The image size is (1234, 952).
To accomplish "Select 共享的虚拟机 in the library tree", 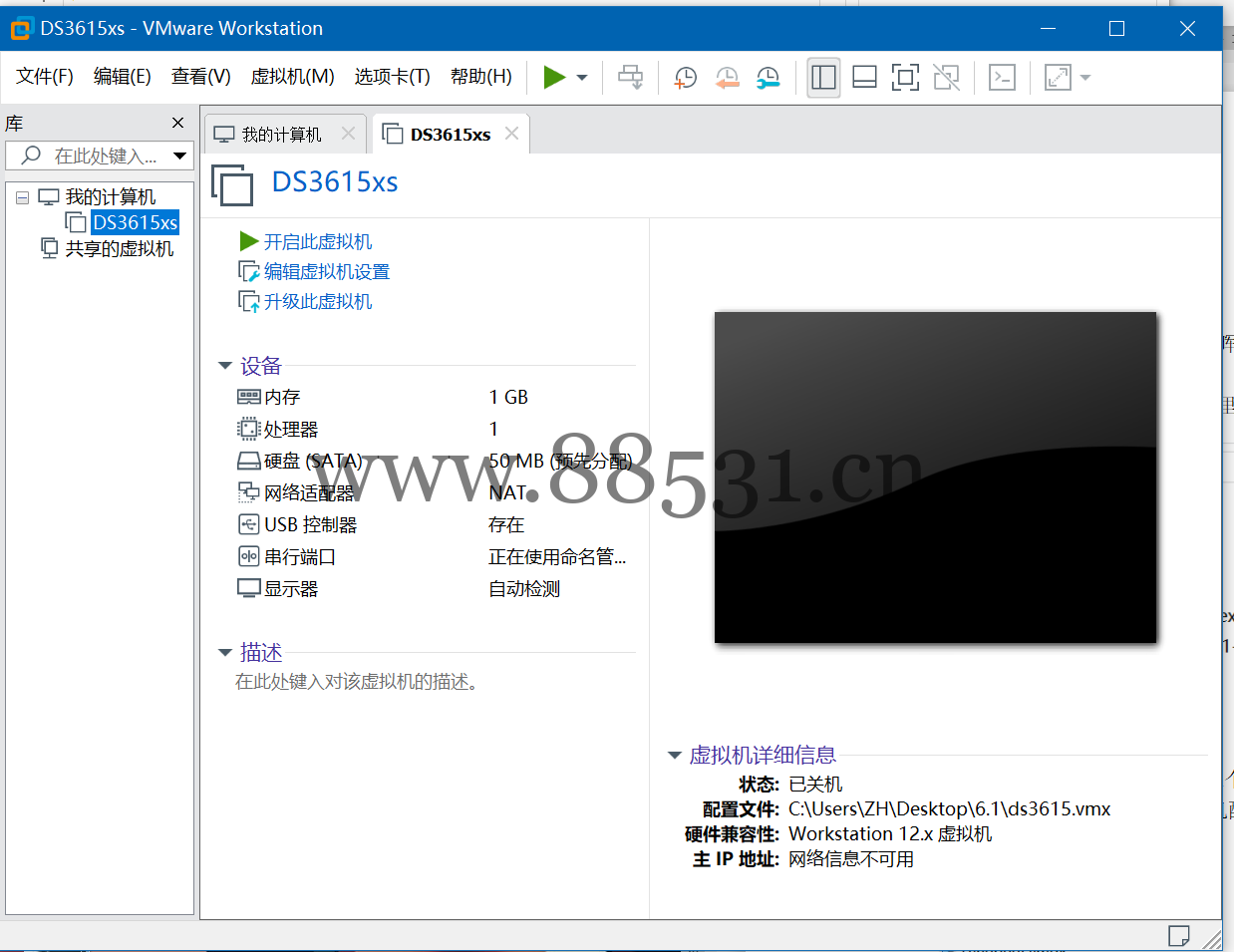I will pos(119,248).
